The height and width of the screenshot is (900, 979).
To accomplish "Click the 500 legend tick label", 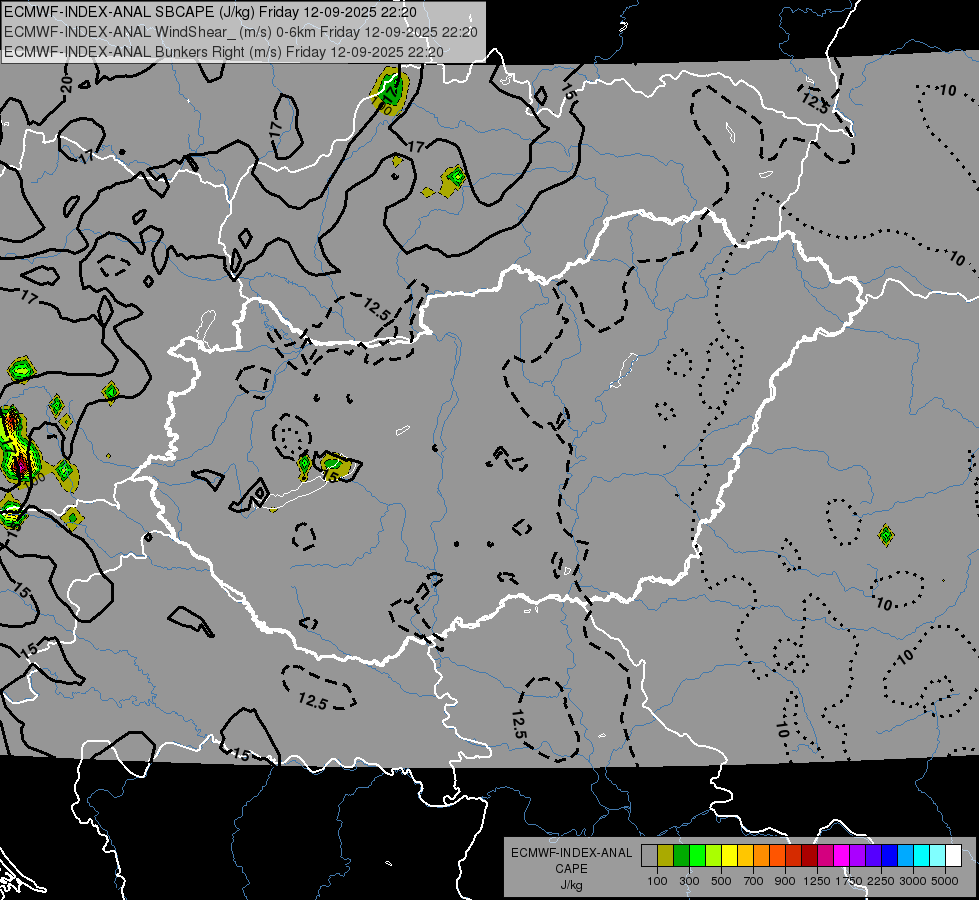I will [x=721, y=881].
